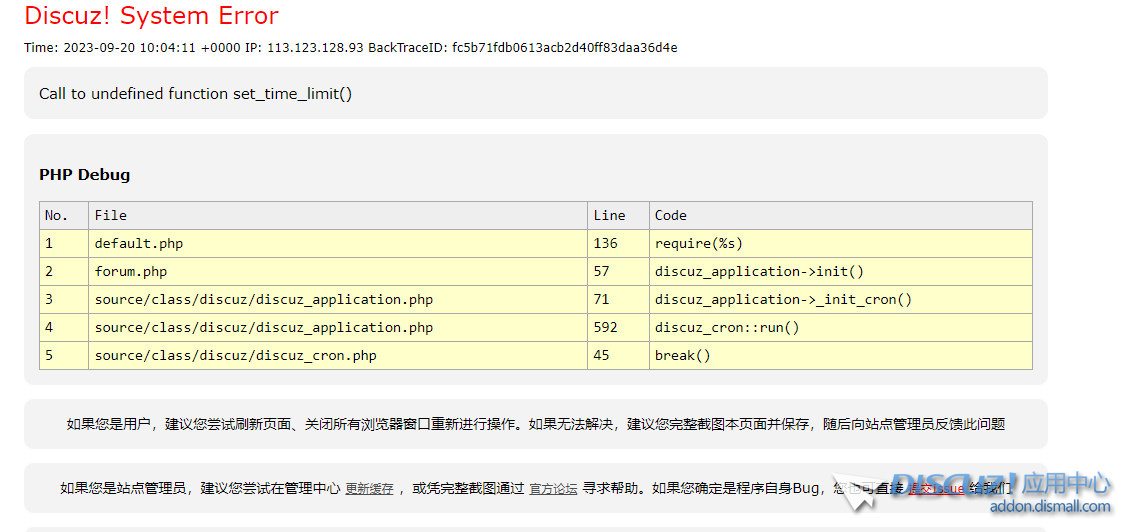This screenshot has width=1129, height=532.
Task: Select the "Call to undefined function set_time_limit()" message
Action: [195, 94]
